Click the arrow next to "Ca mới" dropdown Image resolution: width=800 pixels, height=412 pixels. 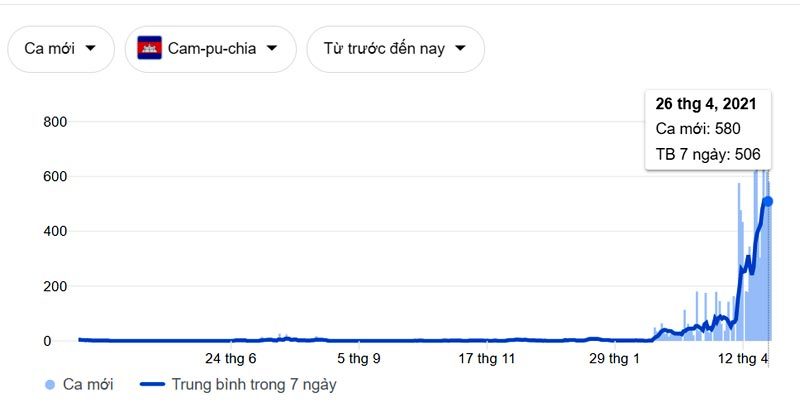click(91, 48)
